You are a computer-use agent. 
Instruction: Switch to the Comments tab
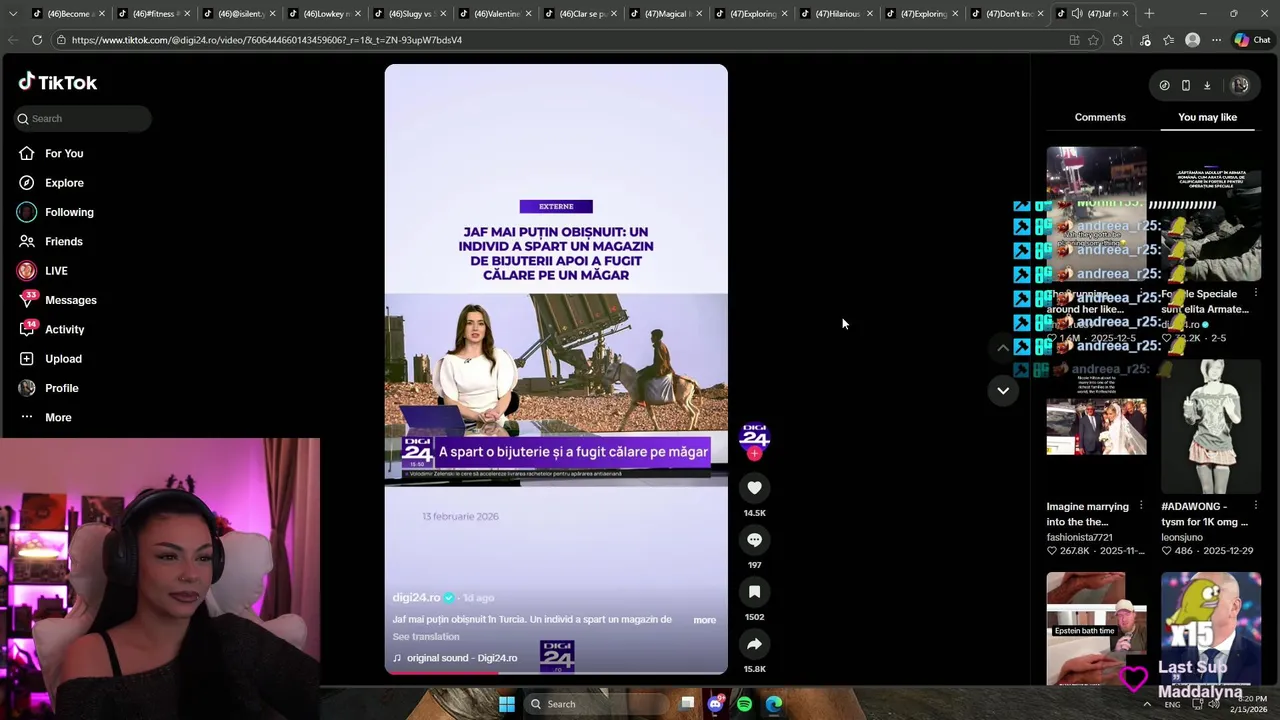click(1100, 117)
